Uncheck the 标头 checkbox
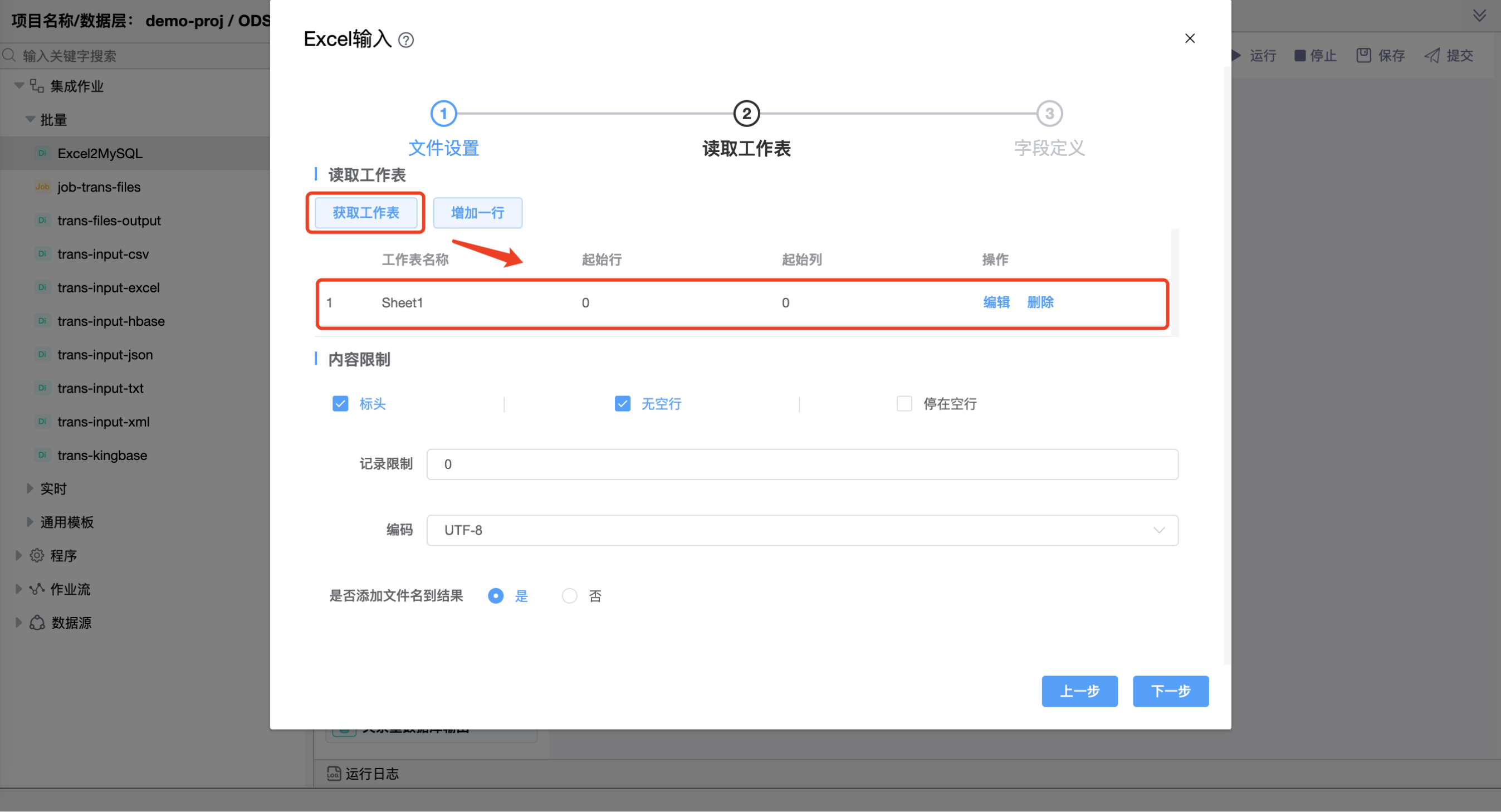Image resolution: width=1501 pixels, height=812 pixels. [340, 403]
